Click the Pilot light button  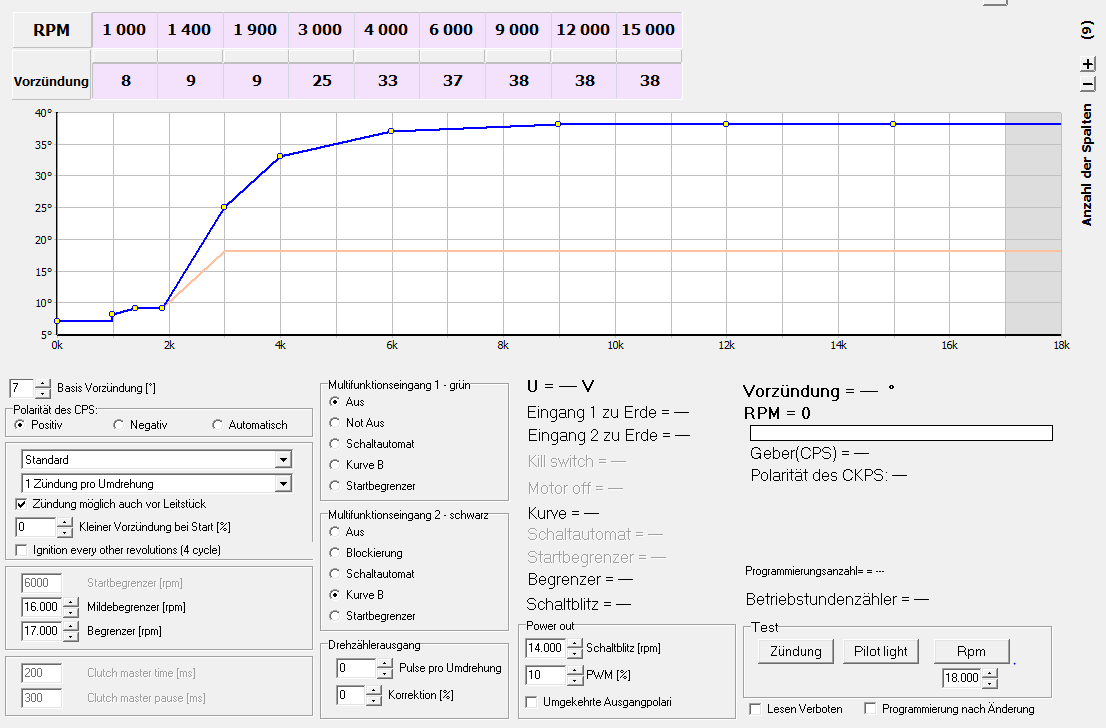coord(881,651)
